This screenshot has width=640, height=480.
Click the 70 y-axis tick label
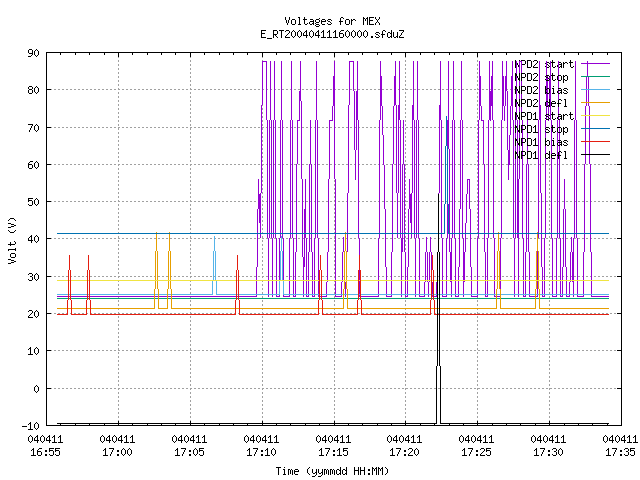(33, 128)
